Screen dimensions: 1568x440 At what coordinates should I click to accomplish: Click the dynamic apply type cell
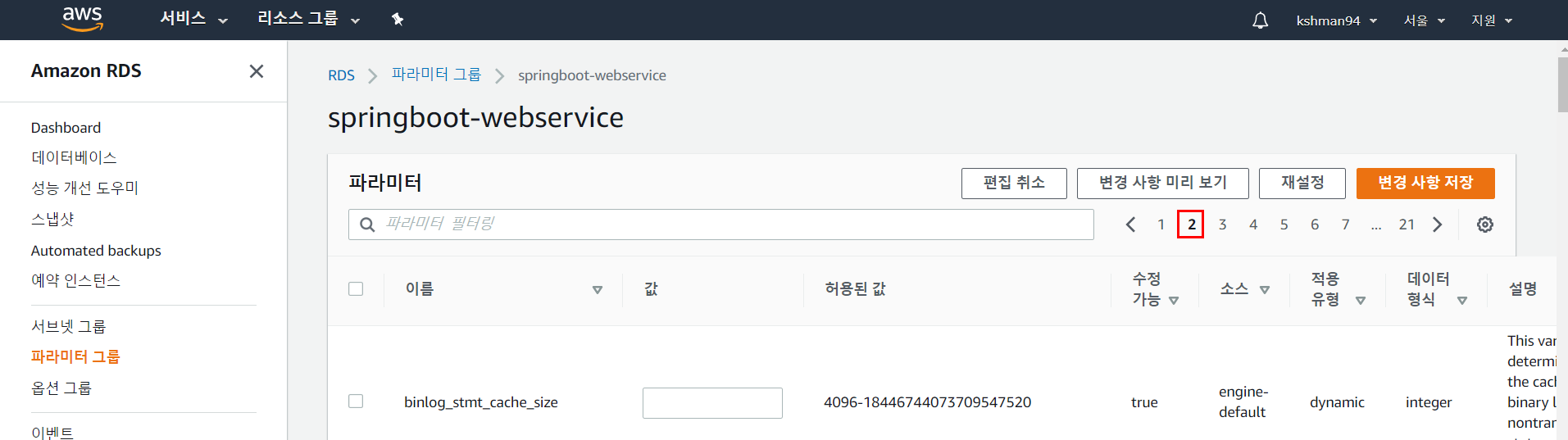(1337, 402)
